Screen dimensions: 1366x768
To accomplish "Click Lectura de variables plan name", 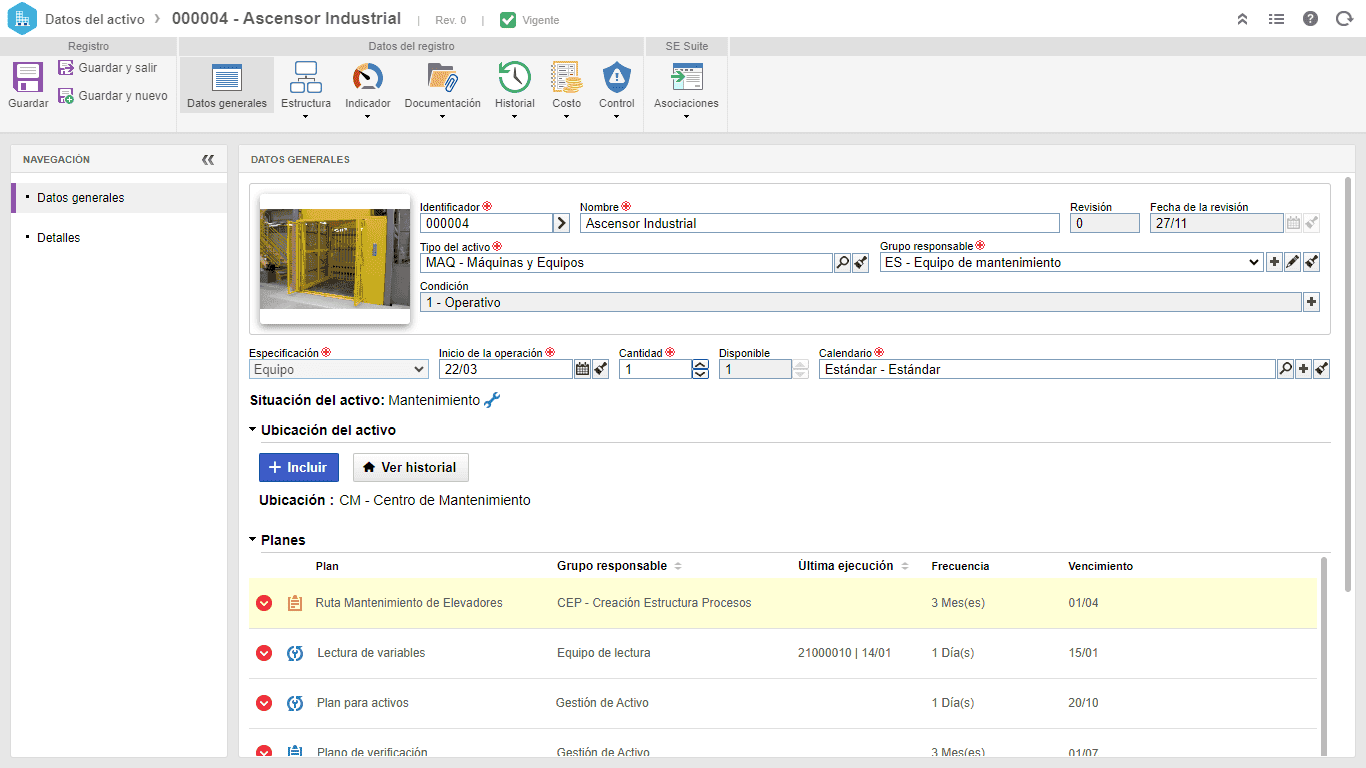I will (371, 653).
